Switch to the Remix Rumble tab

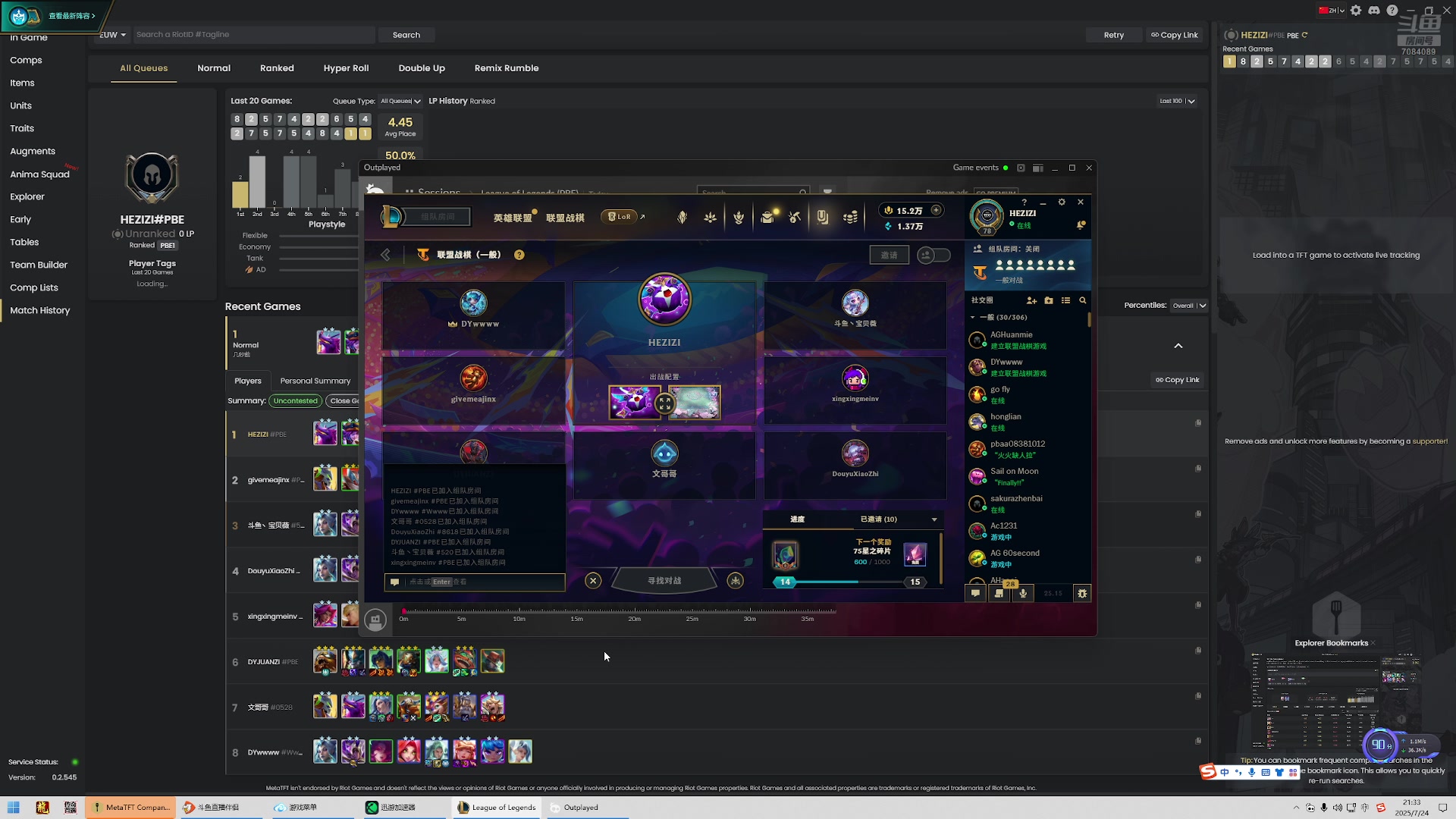click(x=507, y=68)
